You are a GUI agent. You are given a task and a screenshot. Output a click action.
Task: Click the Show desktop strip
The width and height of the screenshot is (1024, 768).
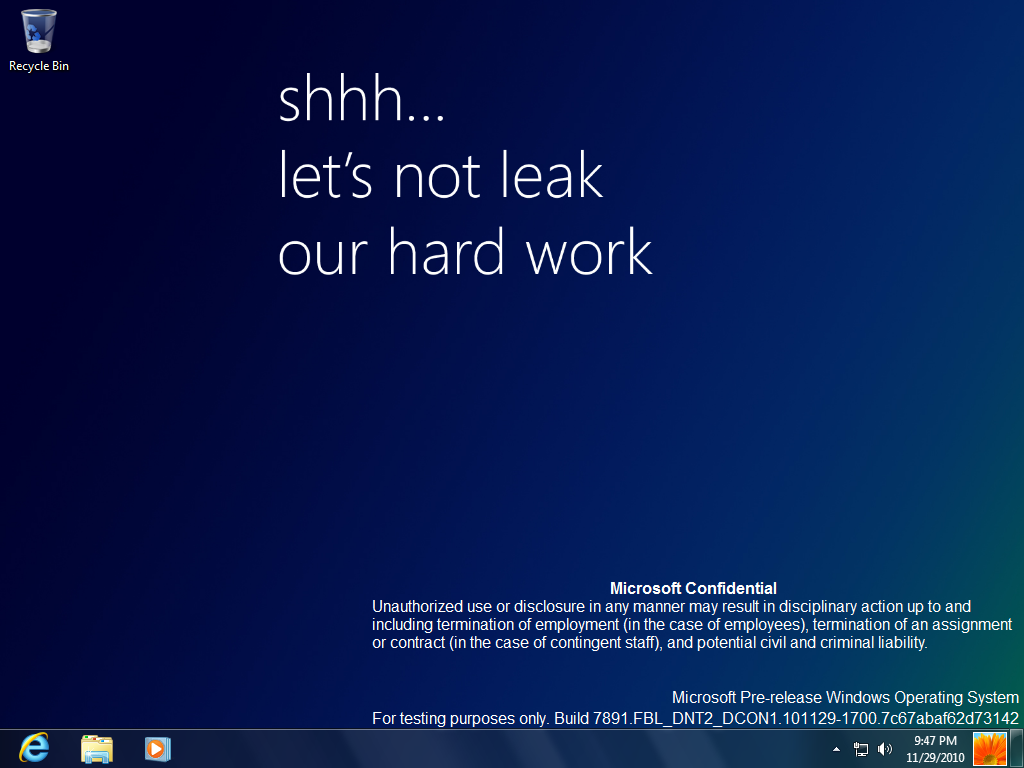tap(1016, 749)
